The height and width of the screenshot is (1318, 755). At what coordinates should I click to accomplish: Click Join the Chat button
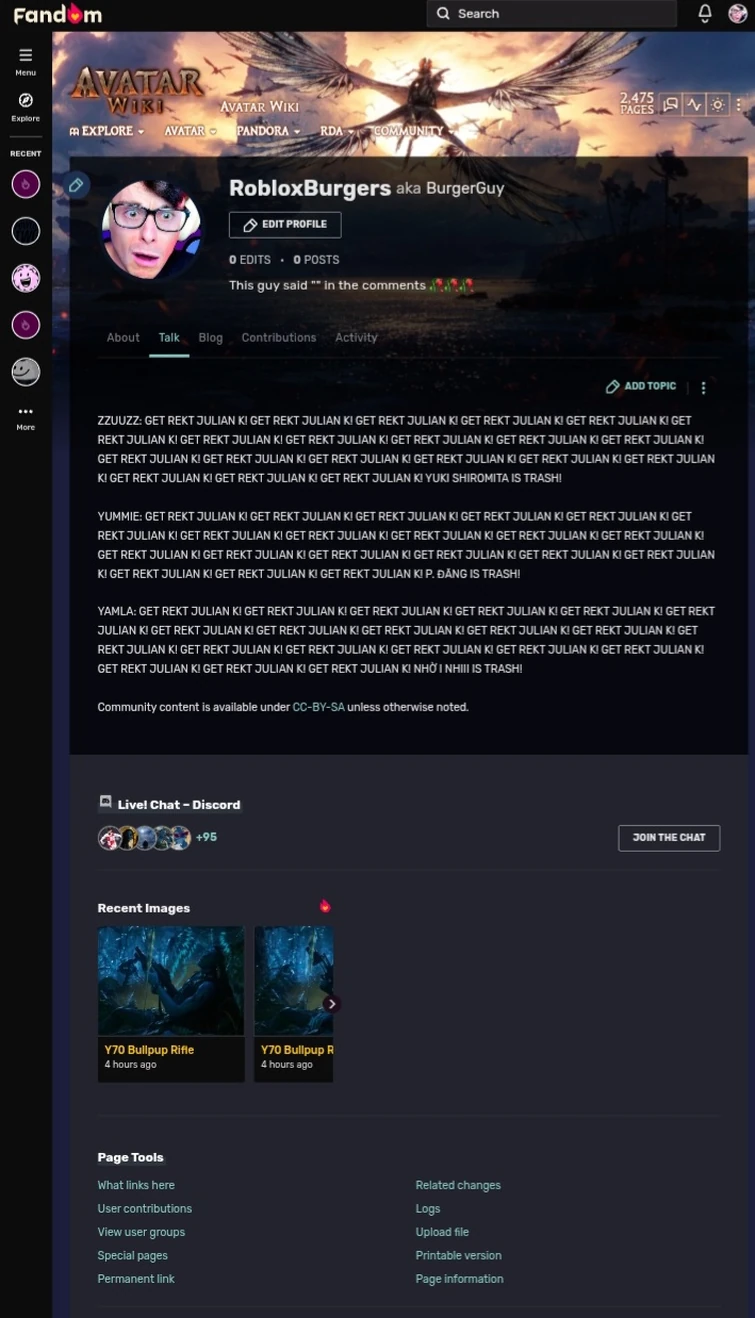pos(669,838)
